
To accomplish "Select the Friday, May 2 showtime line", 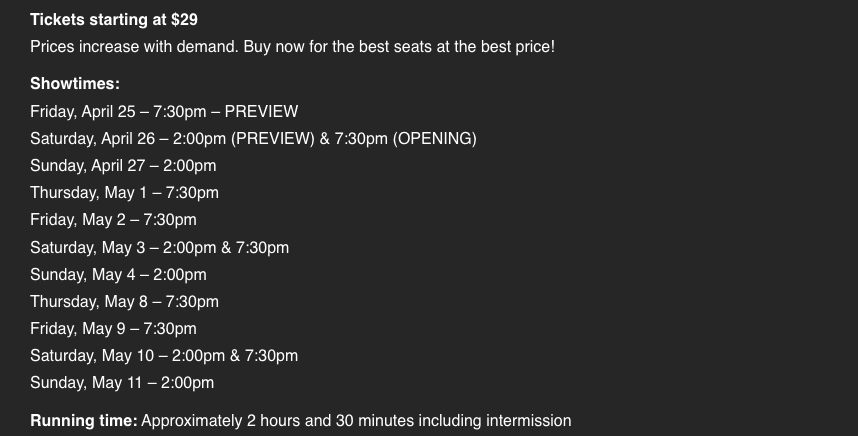I will click(113, 220).
